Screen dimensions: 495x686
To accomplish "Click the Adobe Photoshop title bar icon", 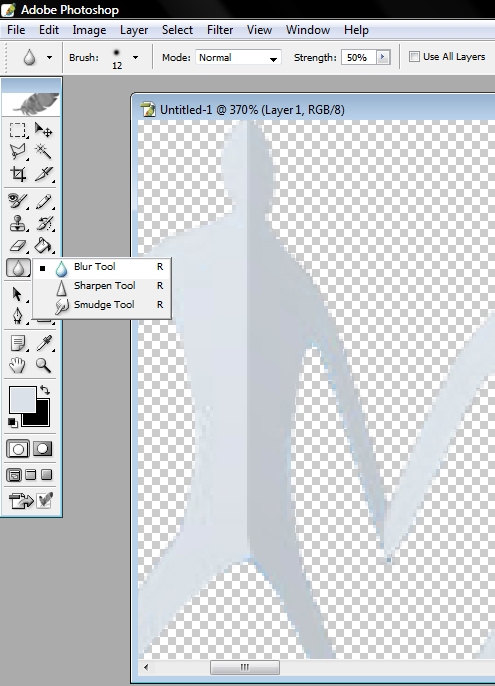I will [8, 9].
